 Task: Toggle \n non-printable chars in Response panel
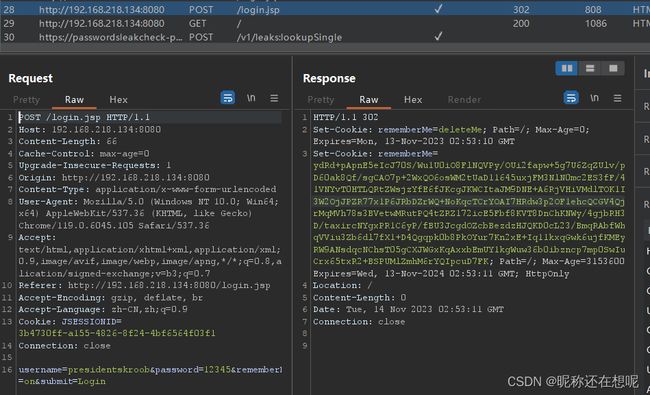(x=594, y=98)
